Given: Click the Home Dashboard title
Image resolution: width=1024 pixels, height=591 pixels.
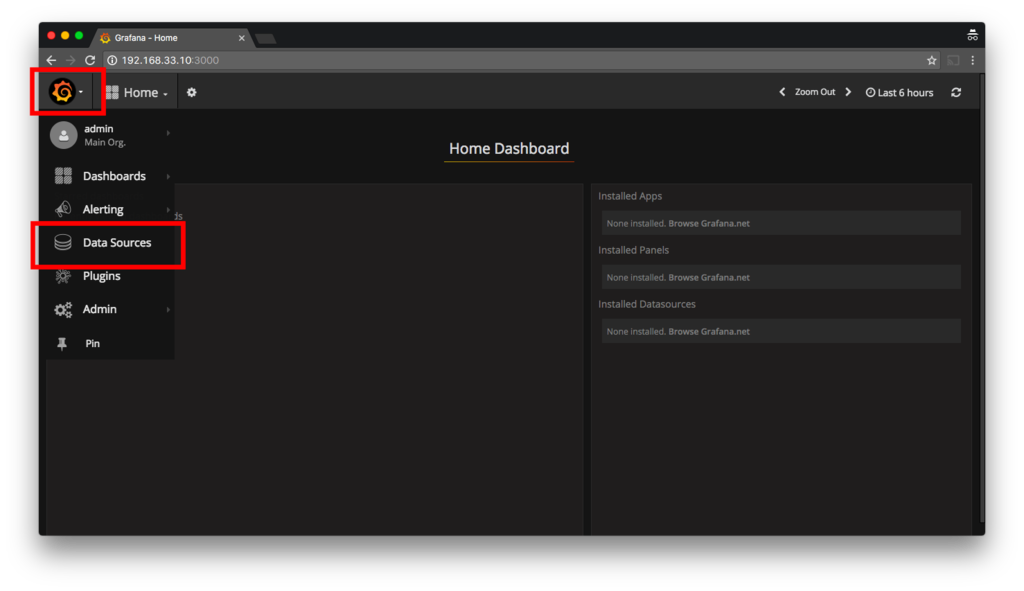Looking at the screenshot, I should [x=509, y=148].
